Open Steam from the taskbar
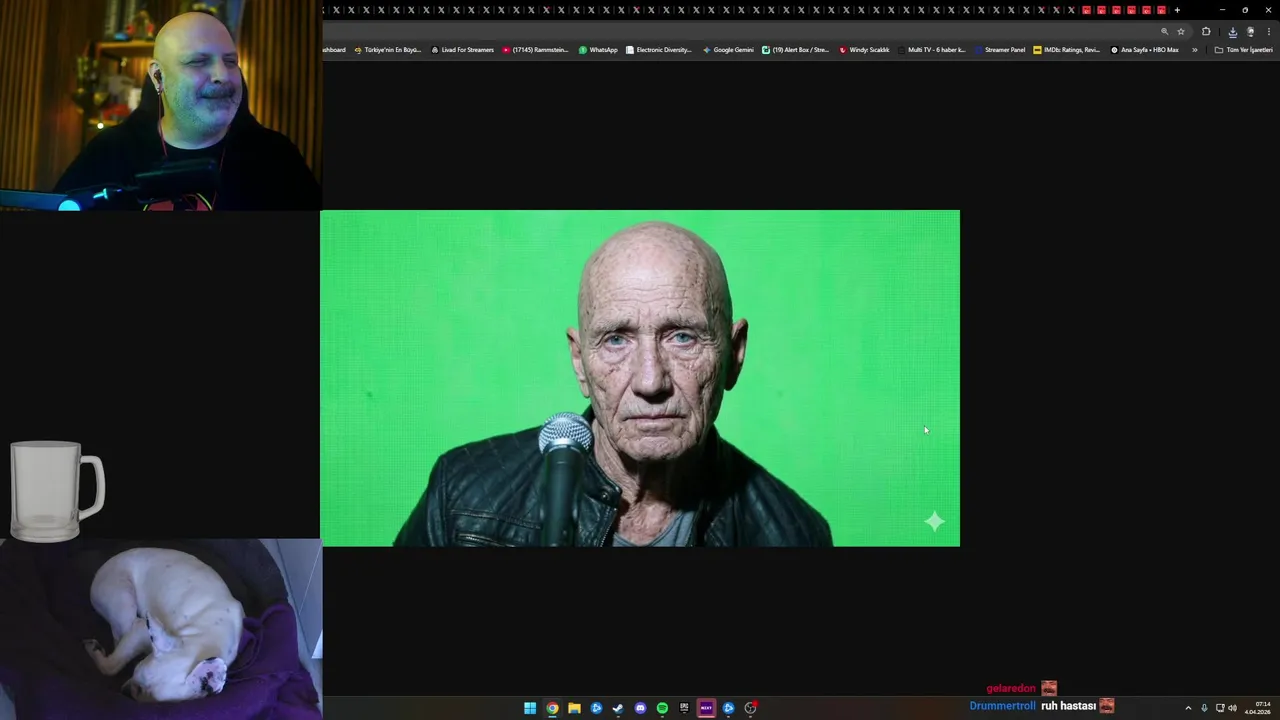 (618, 708)
